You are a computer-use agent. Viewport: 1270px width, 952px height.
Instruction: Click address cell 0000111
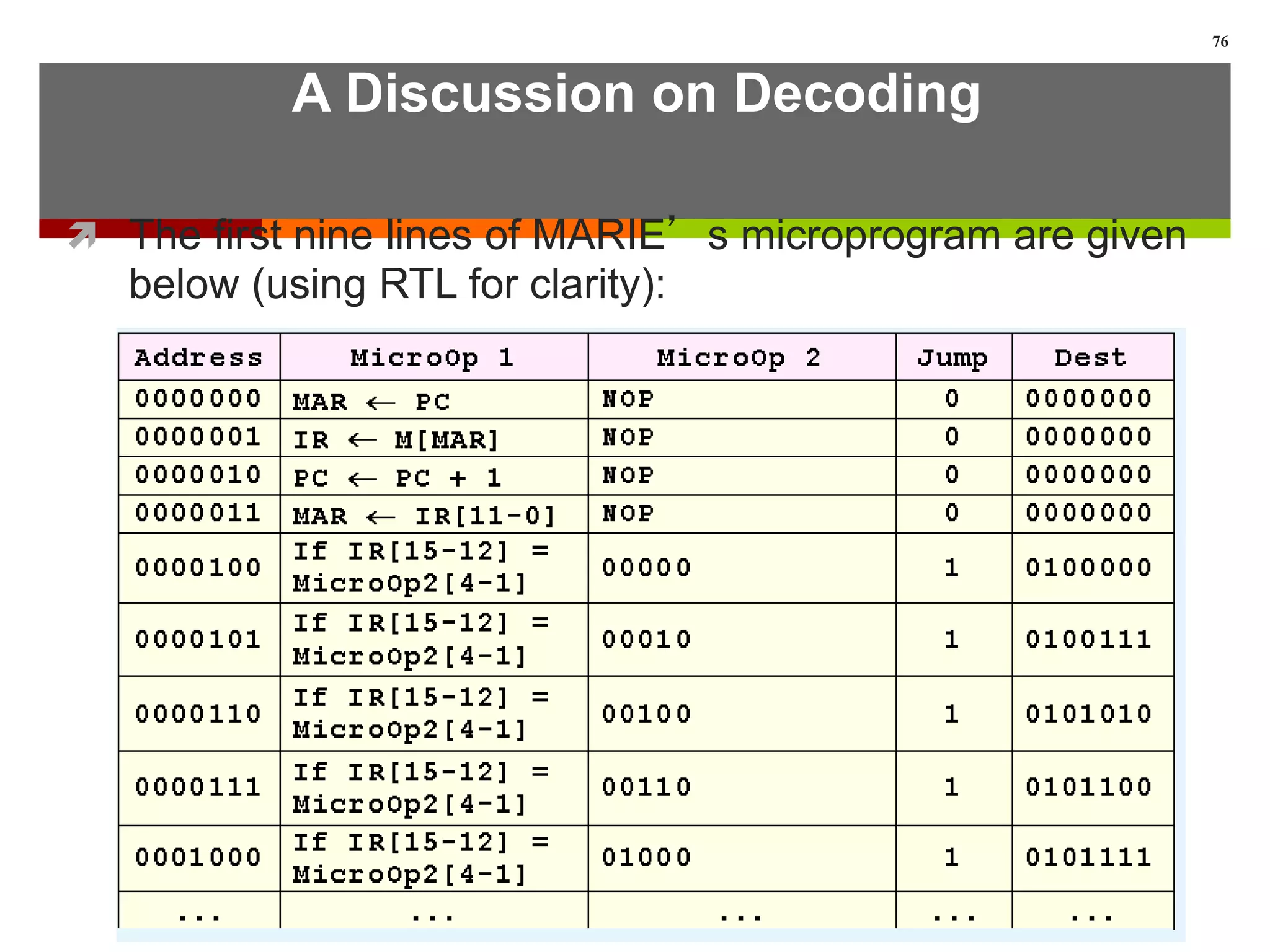coord(198,788)
